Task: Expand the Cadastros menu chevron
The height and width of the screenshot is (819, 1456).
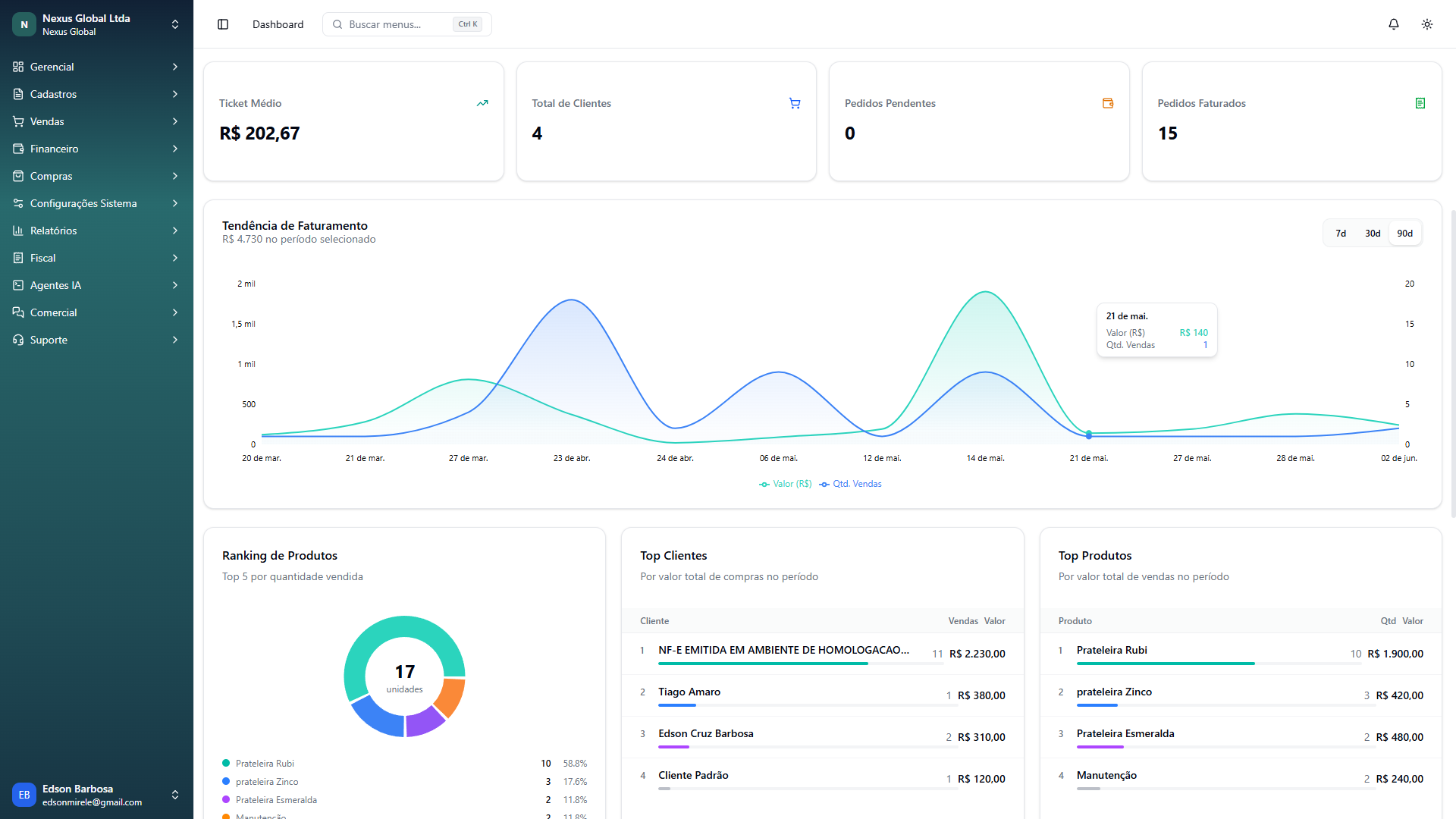Action: pos(175,94)
